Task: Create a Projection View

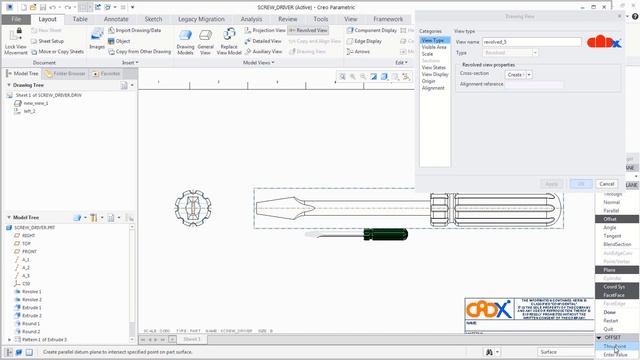Action: click(x=265, y=31)
